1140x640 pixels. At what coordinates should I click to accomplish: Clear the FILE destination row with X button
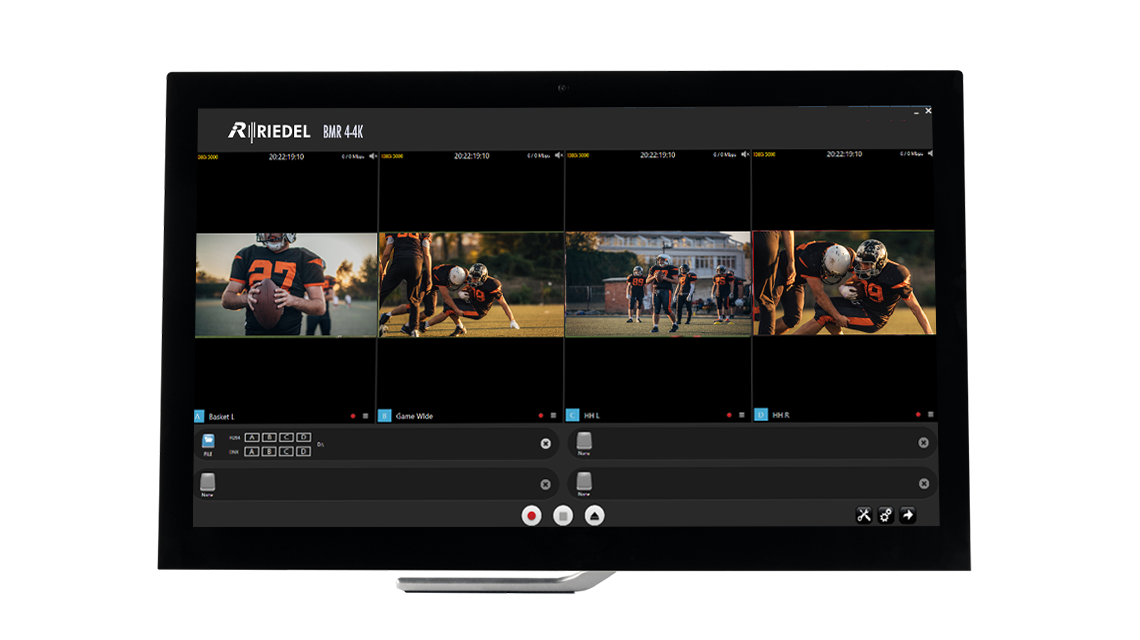545,443
